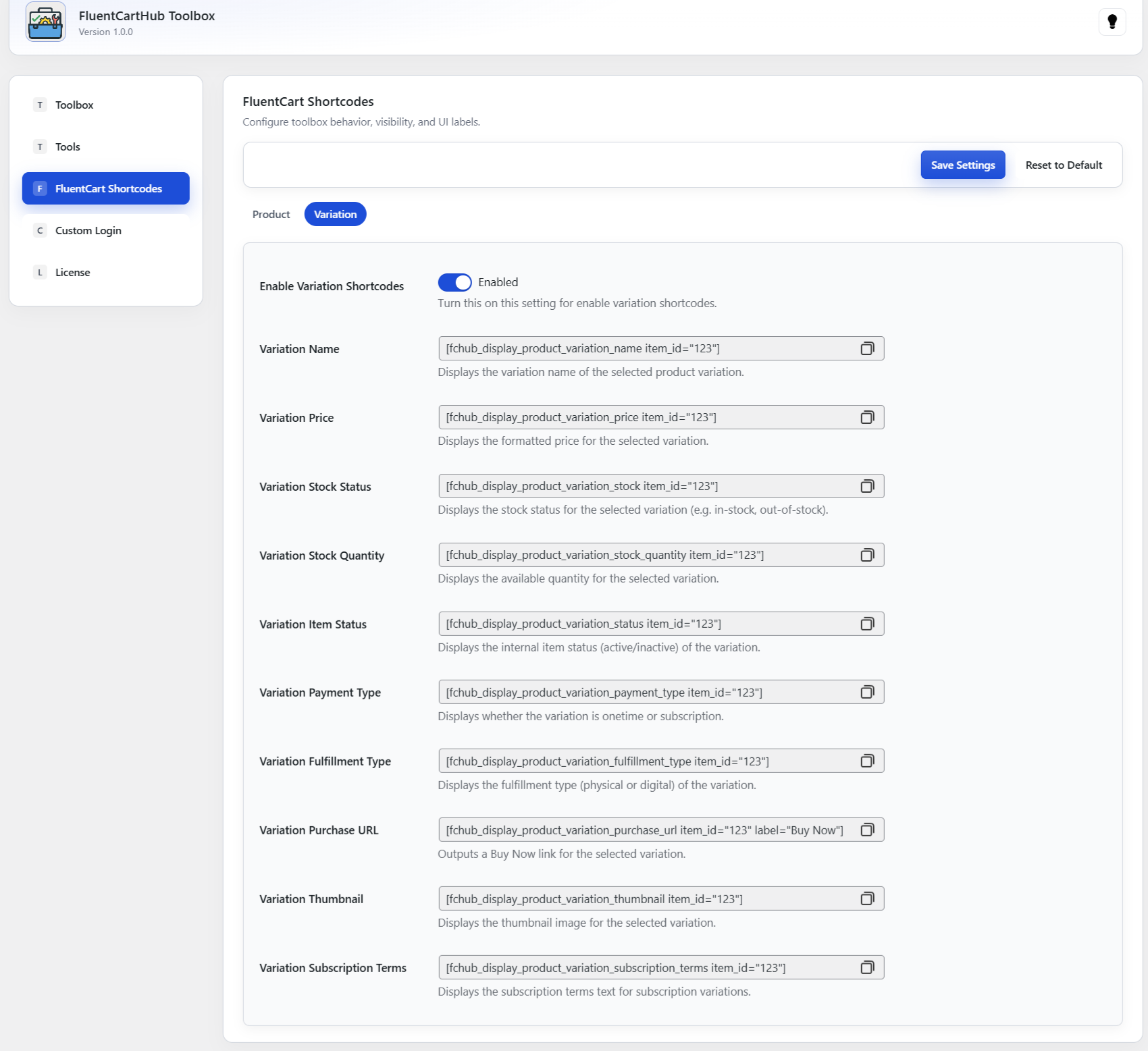Copy the Variation Stock Quantity shortcode
This screenshot has width=1148, height=1051.
[x=867, y=555]
